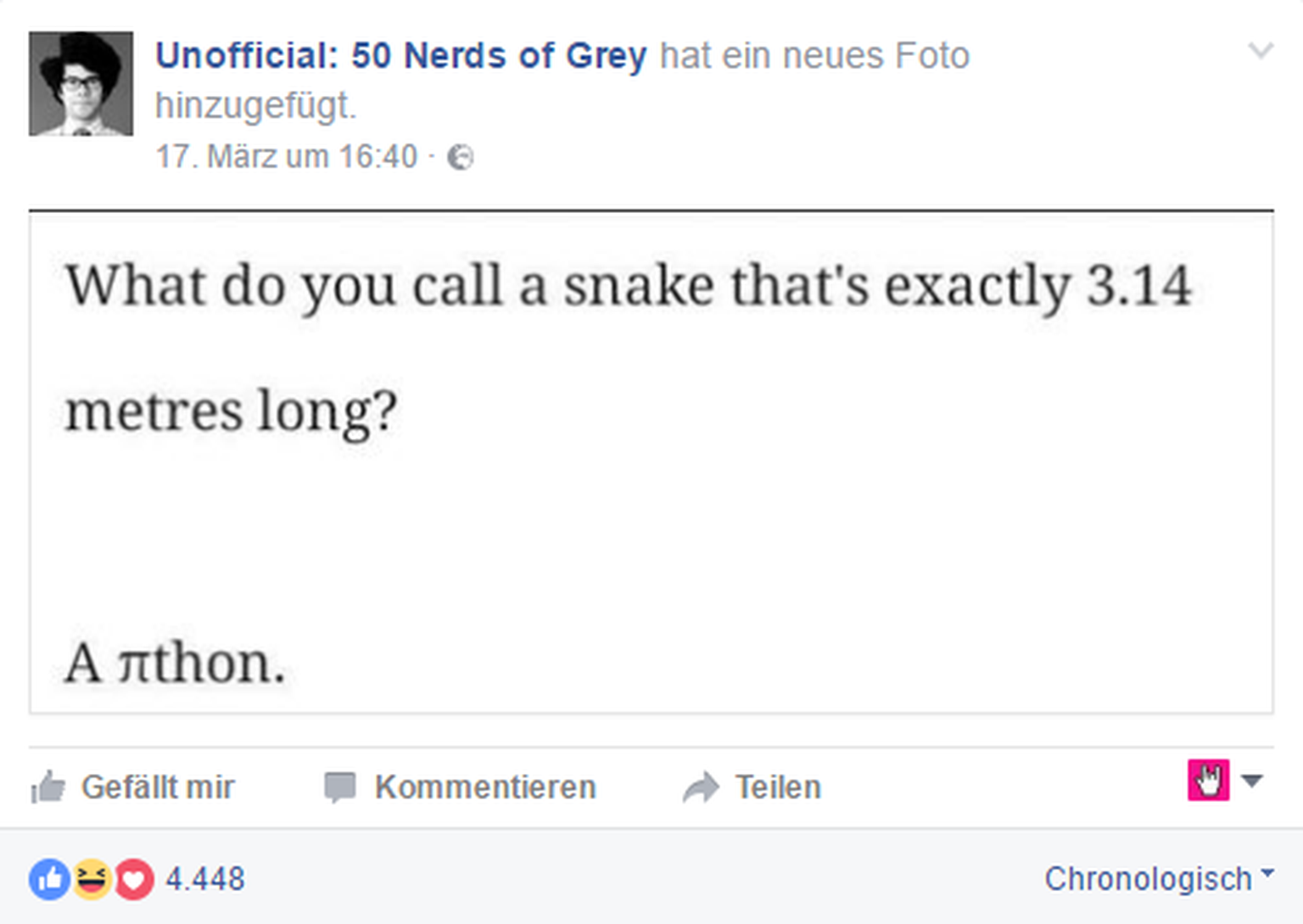1303x924 pixels.
Task: Open the 17. März um 16:40 timestamp
Action: (x=287, y=157)
